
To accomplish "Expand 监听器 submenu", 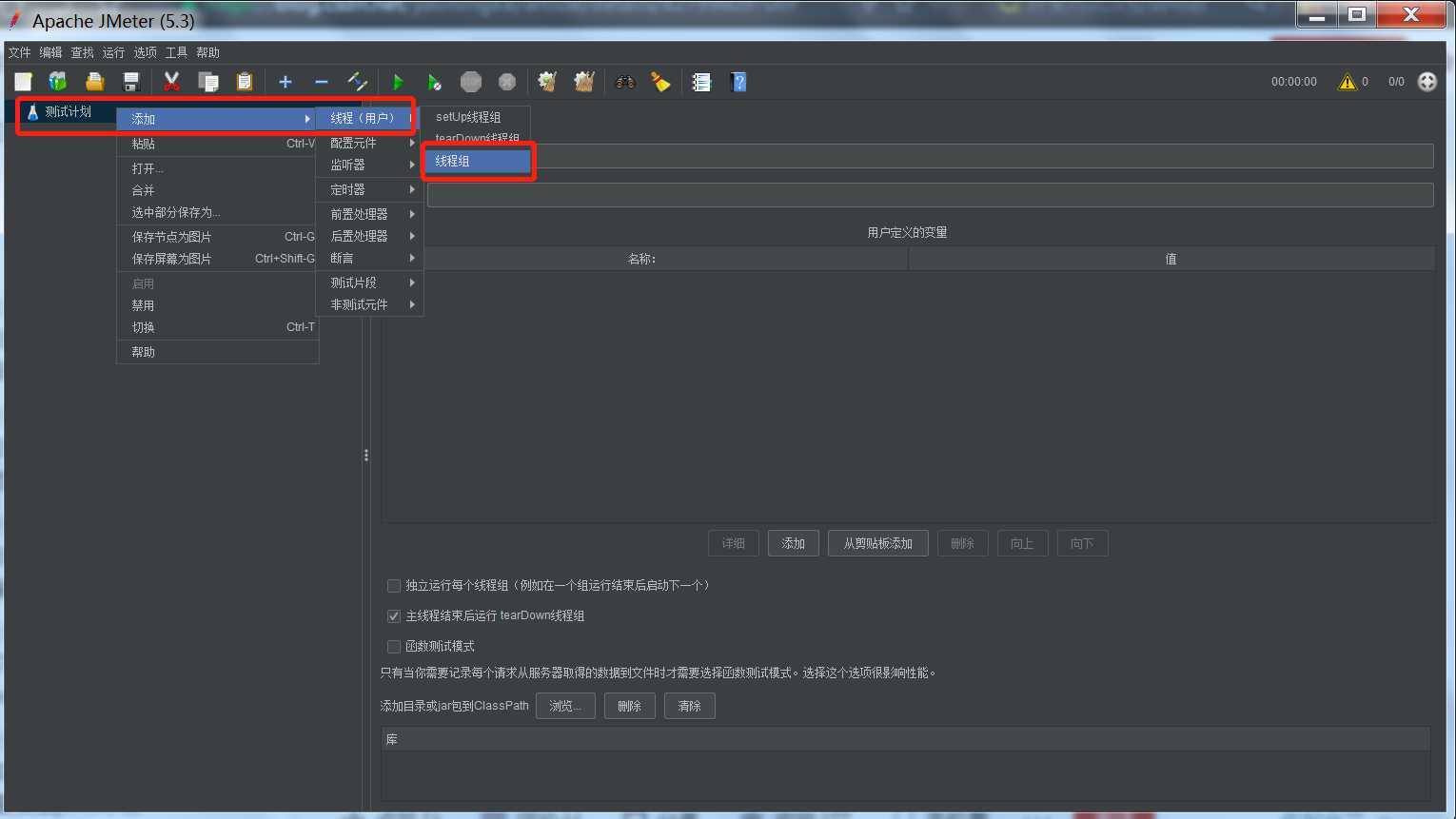I will point(370,165).
